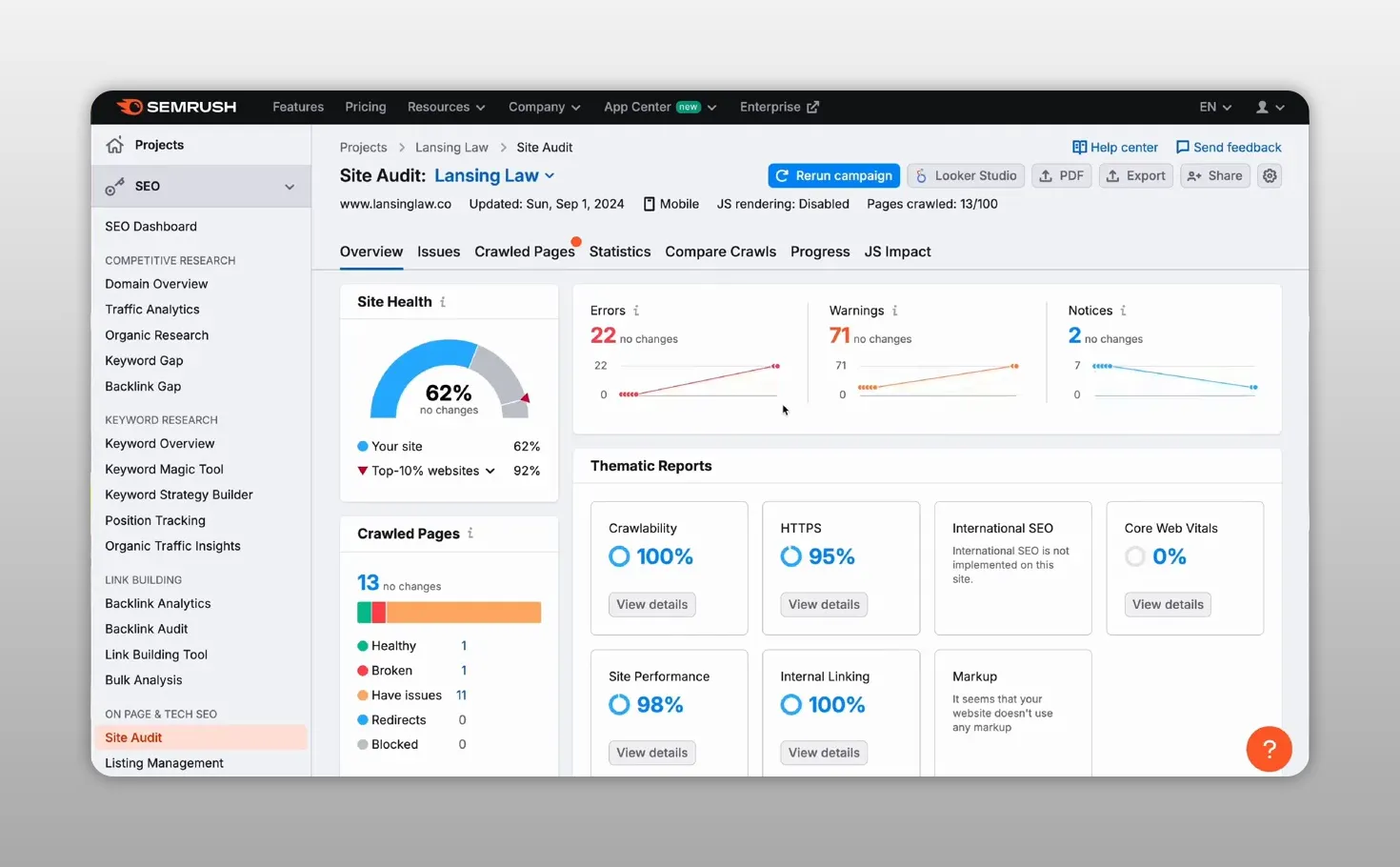Viewport: 1400px width, 867px height.
Task: Click the Crawled Pages info icon
Action: coord(470,534)
